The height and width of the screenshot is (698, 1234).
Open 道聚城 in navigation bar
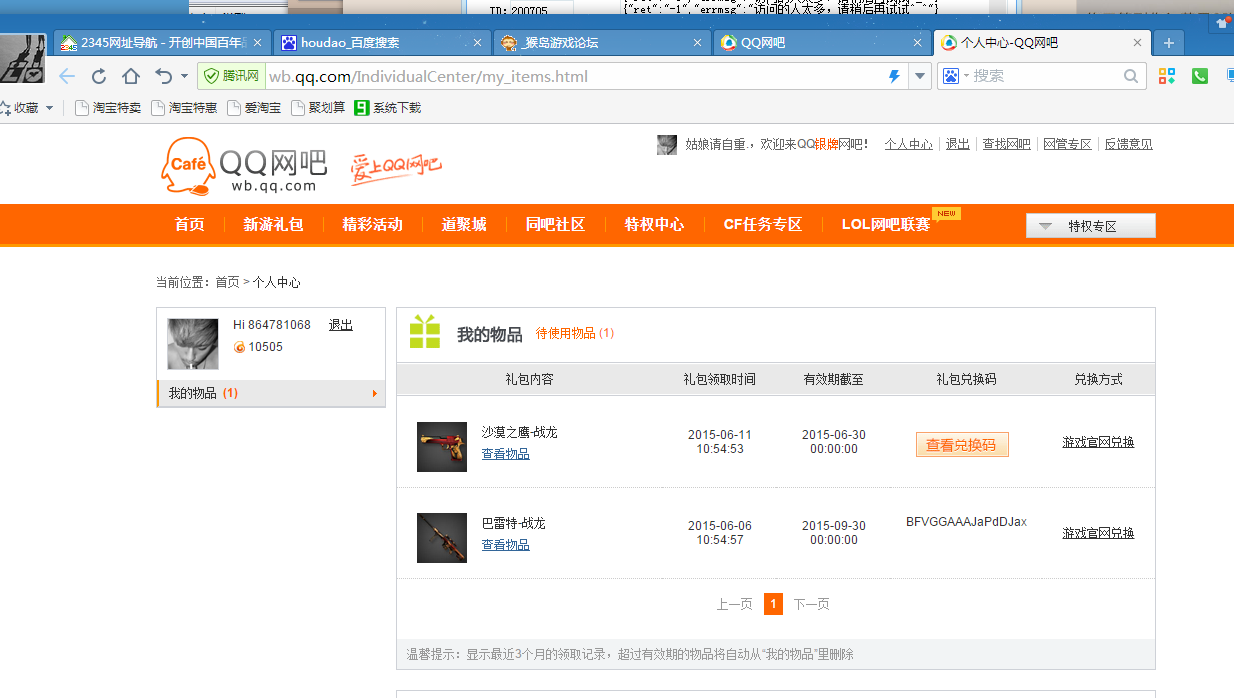click(x=464, y=225)
